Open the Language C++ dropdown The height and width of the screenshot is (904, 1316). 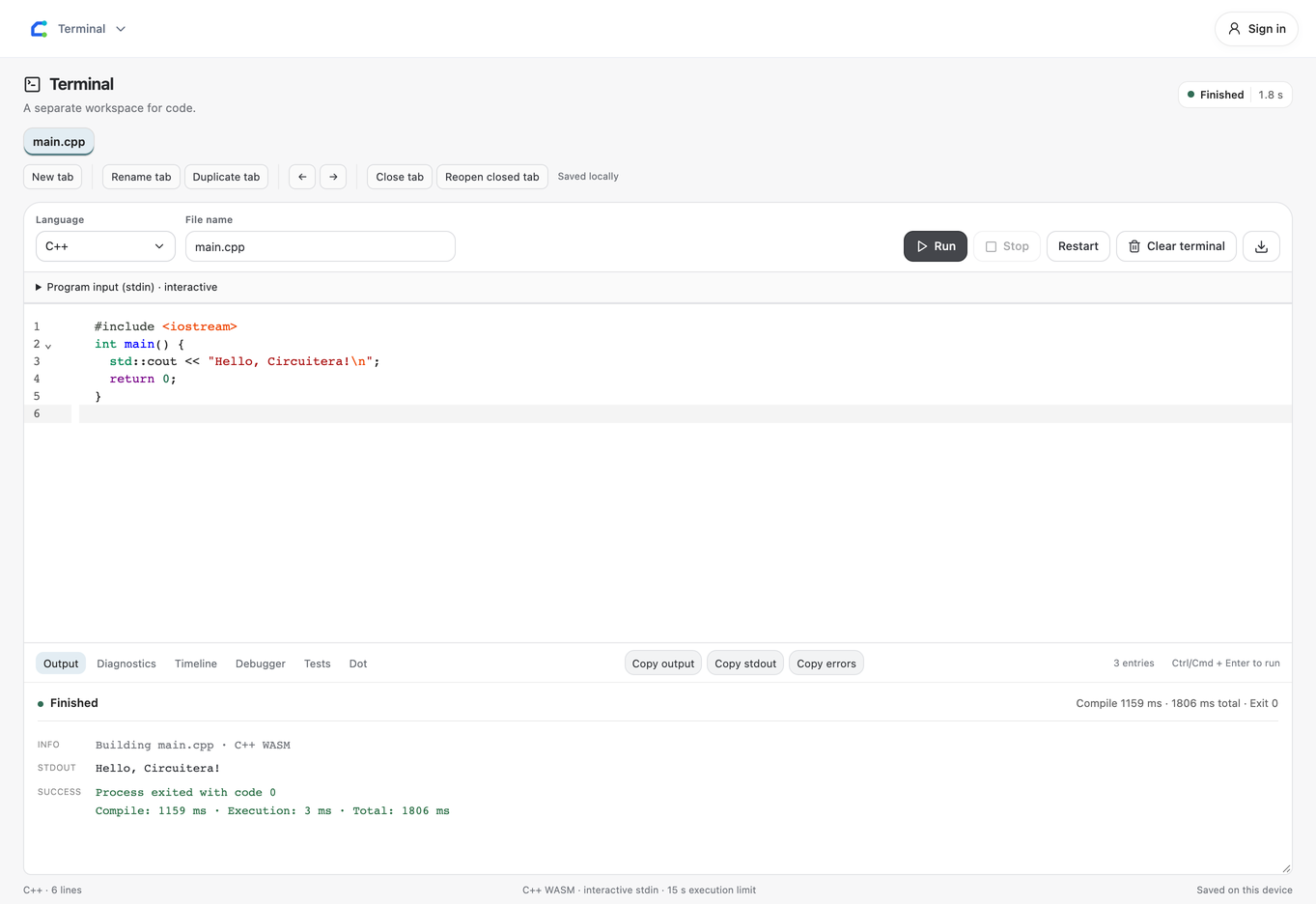105,246
